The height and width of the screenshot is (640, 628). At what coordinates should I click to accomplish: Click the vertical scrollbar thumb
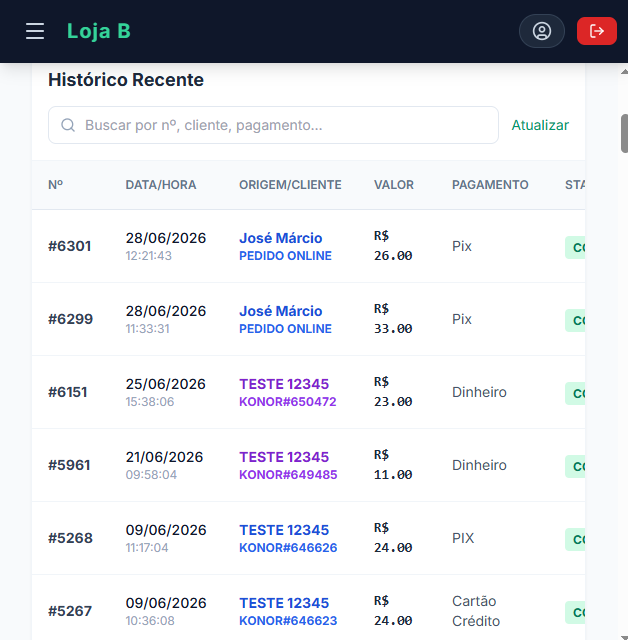624,133
